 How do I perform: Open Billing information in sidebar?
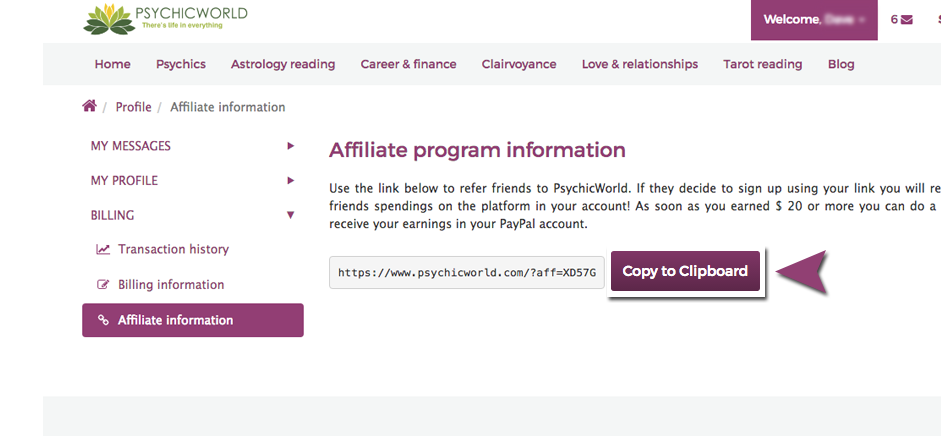(x=171, y=285)
